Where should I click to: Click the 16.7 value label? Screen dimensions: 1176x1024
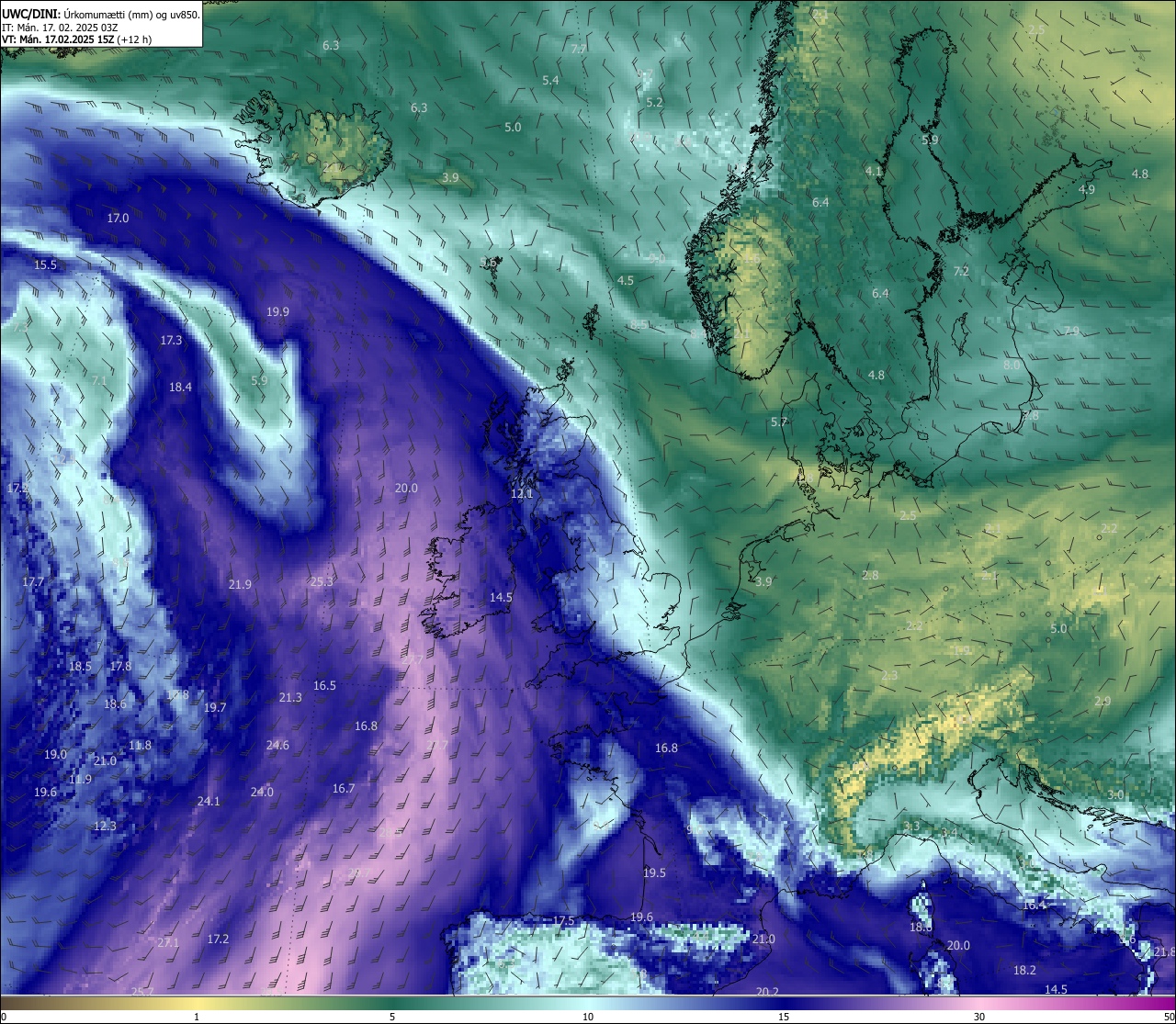(x=344, y=788)
